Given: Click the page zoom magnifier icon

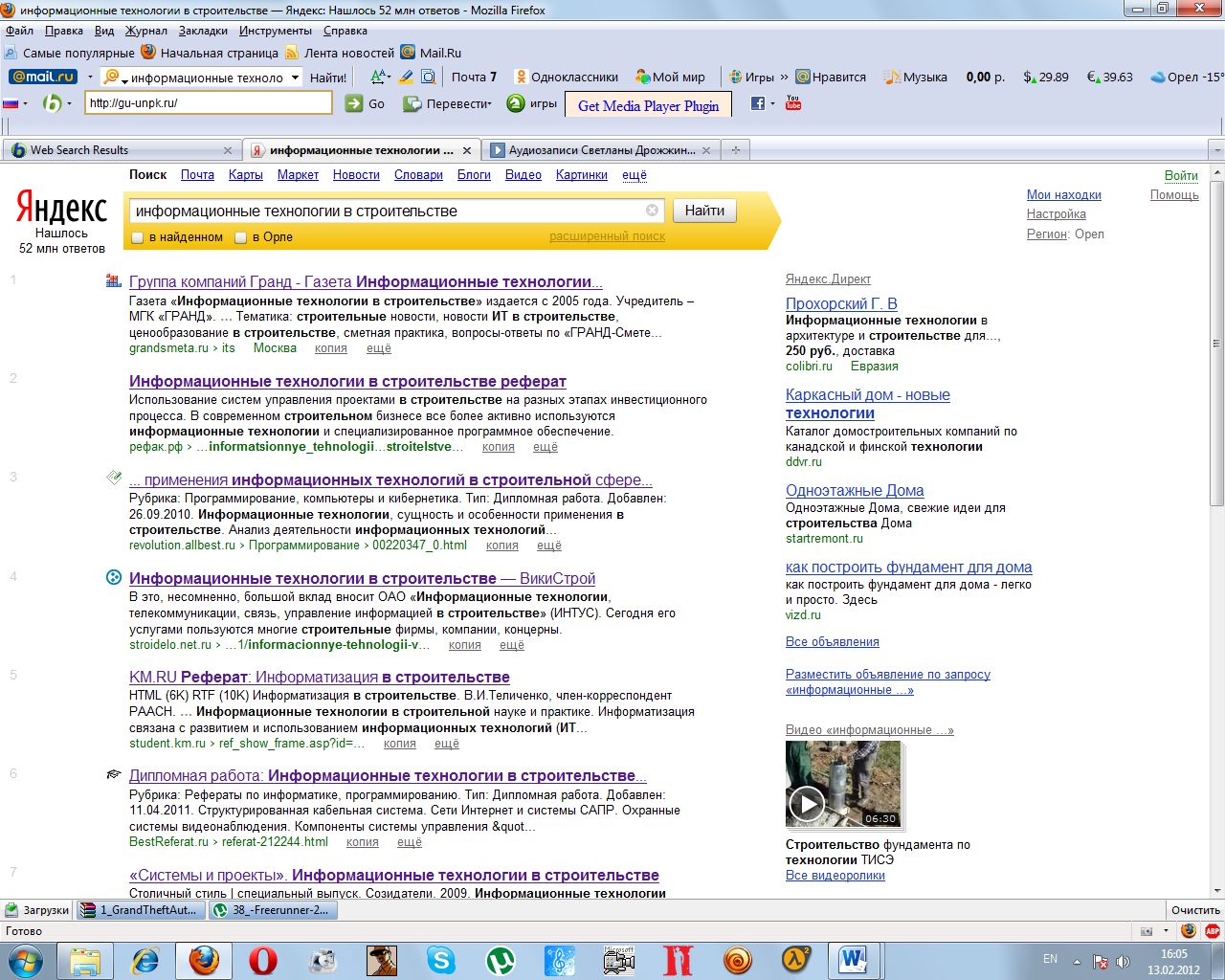Looking at the screenshot, I should point(429,77).
